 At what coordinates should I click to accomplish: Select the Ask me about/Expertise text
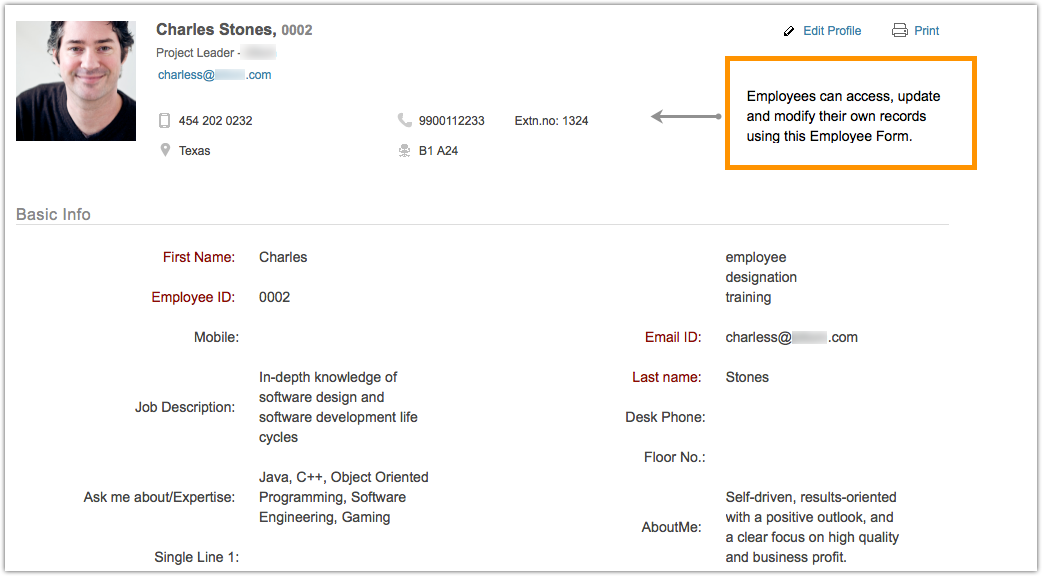pyautogui.click(x=343, y=497)
